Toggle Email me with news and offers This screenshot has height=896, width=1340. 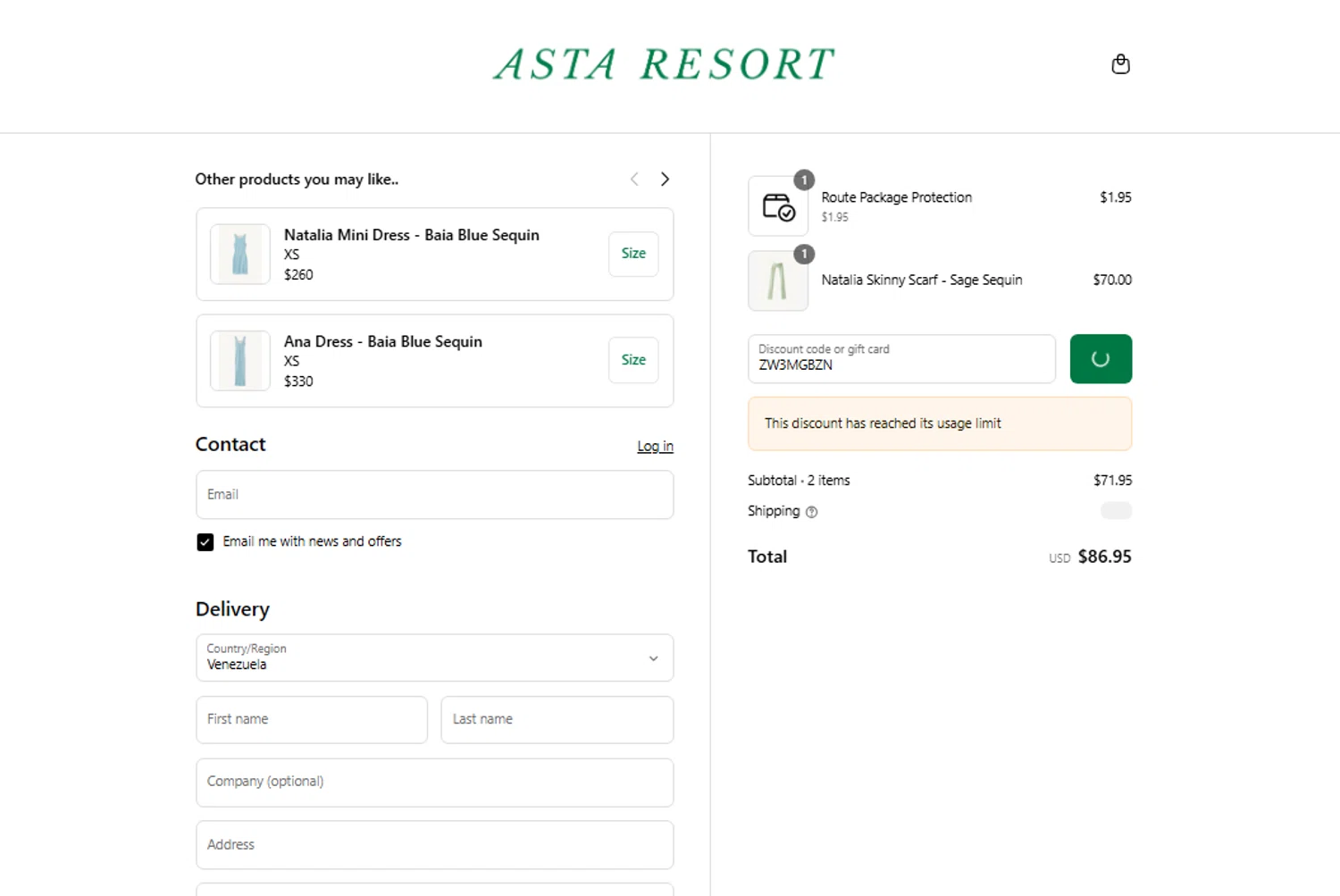205,542
